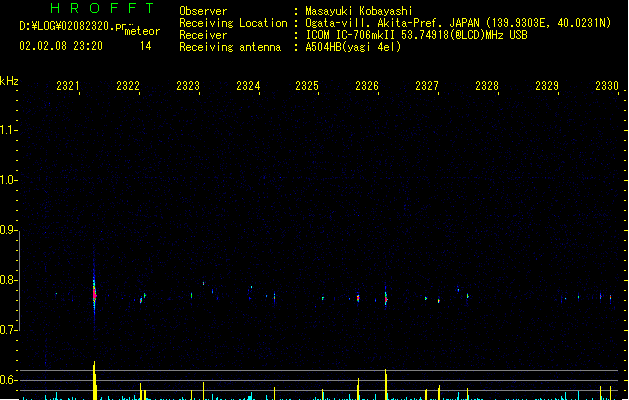Select the A504HB(yagi 4el) antenna value
This screenshot has height=400, width=629.
(x=353, y=47)
